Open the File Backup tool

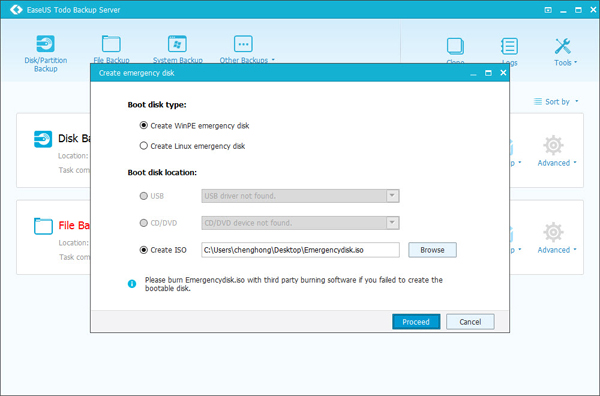111,49
